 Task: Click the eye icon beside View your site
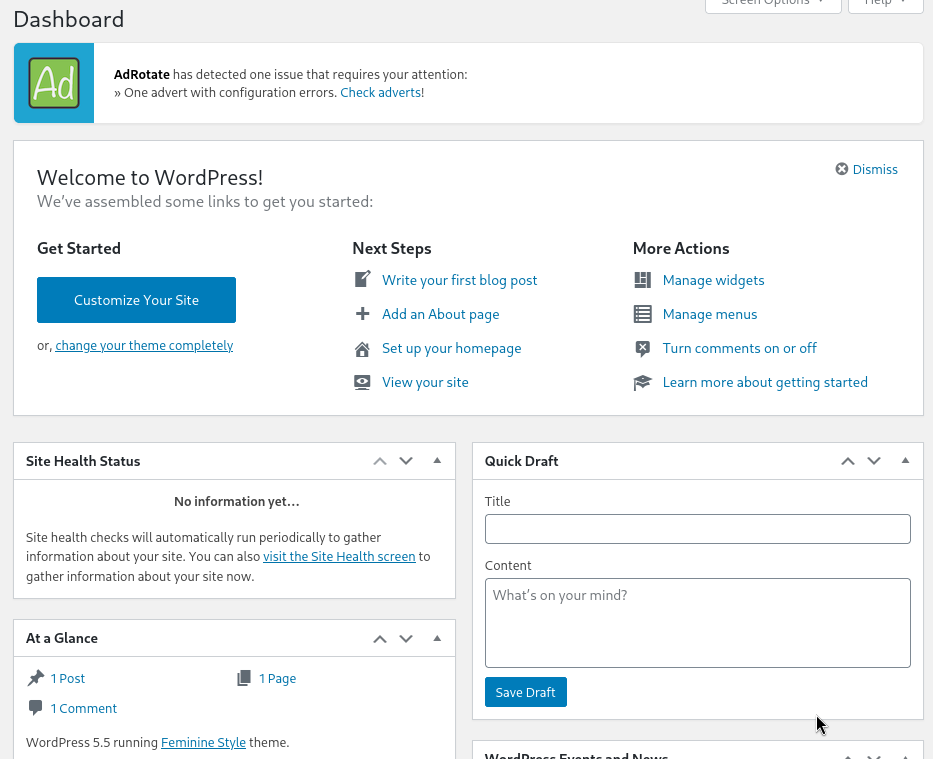363,382
